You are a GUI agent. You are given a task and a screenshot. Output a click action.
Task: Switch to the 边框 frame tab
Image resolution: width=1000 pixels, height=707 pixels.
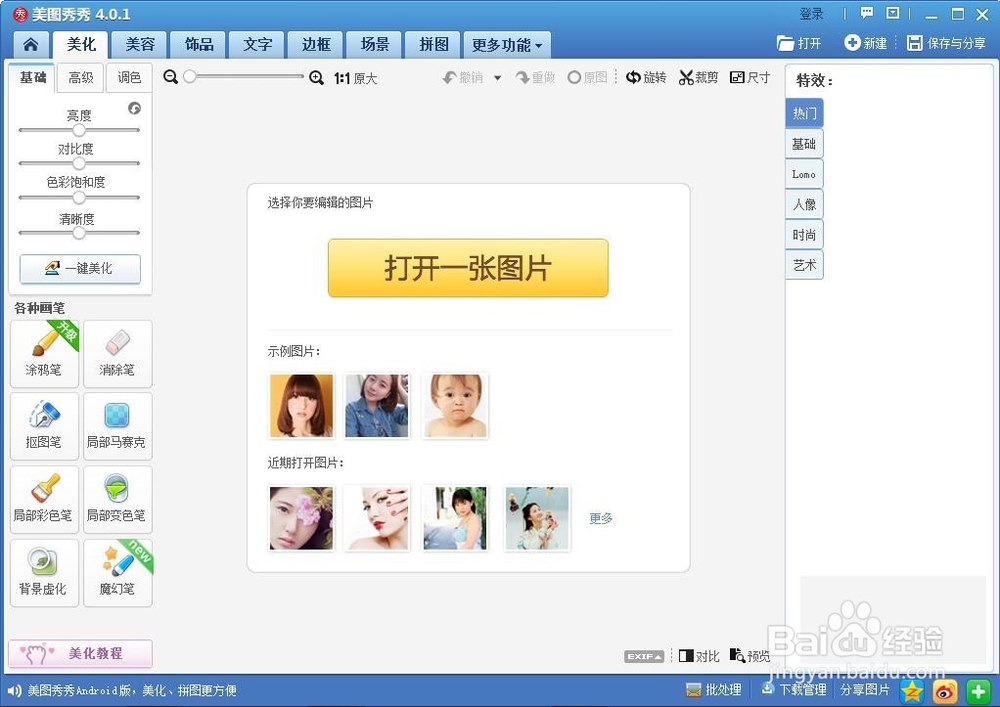click(316, 44)
